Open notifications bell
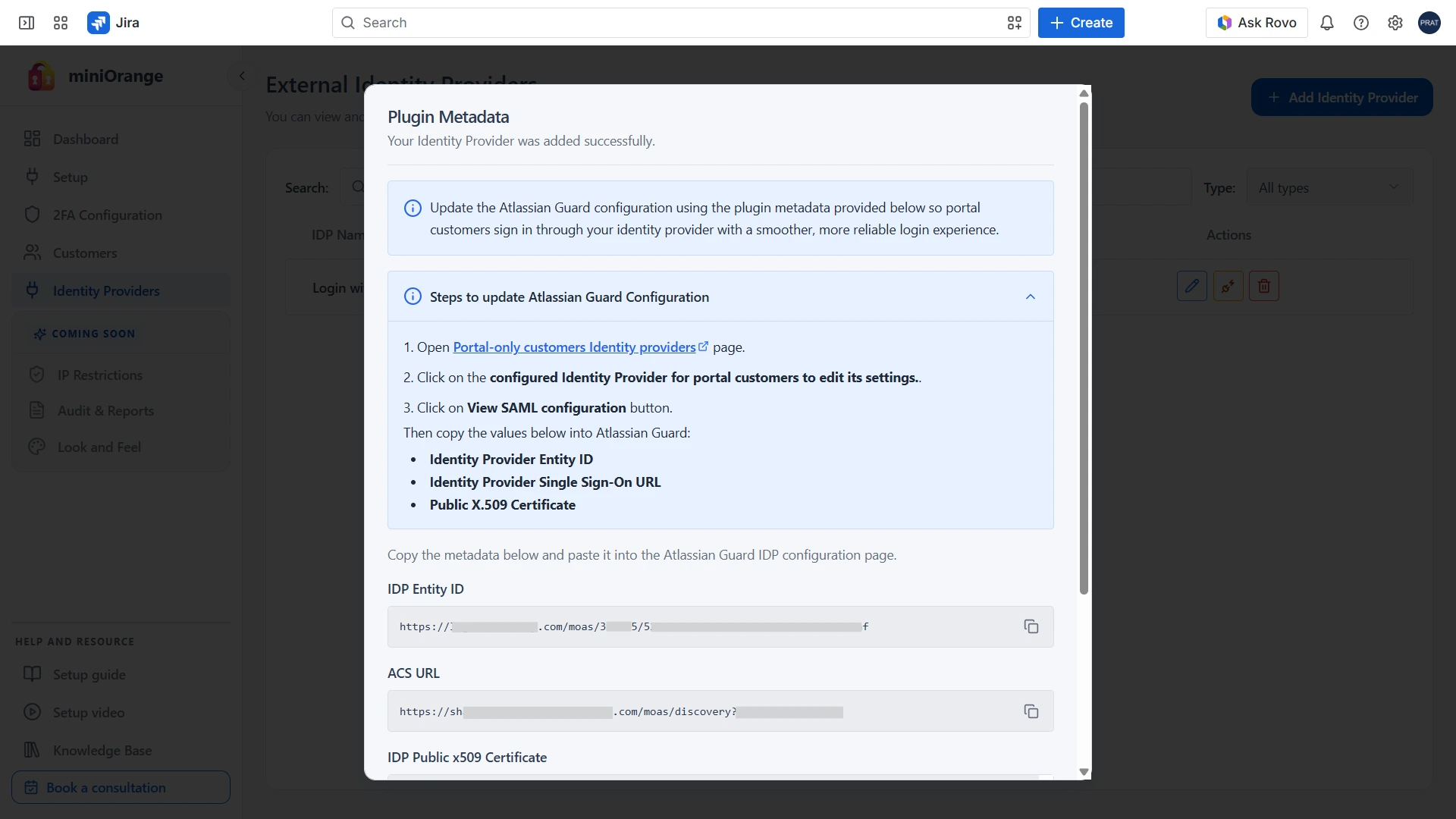The width and height of the screenshot is (1456, 819). click(1327, 23)
